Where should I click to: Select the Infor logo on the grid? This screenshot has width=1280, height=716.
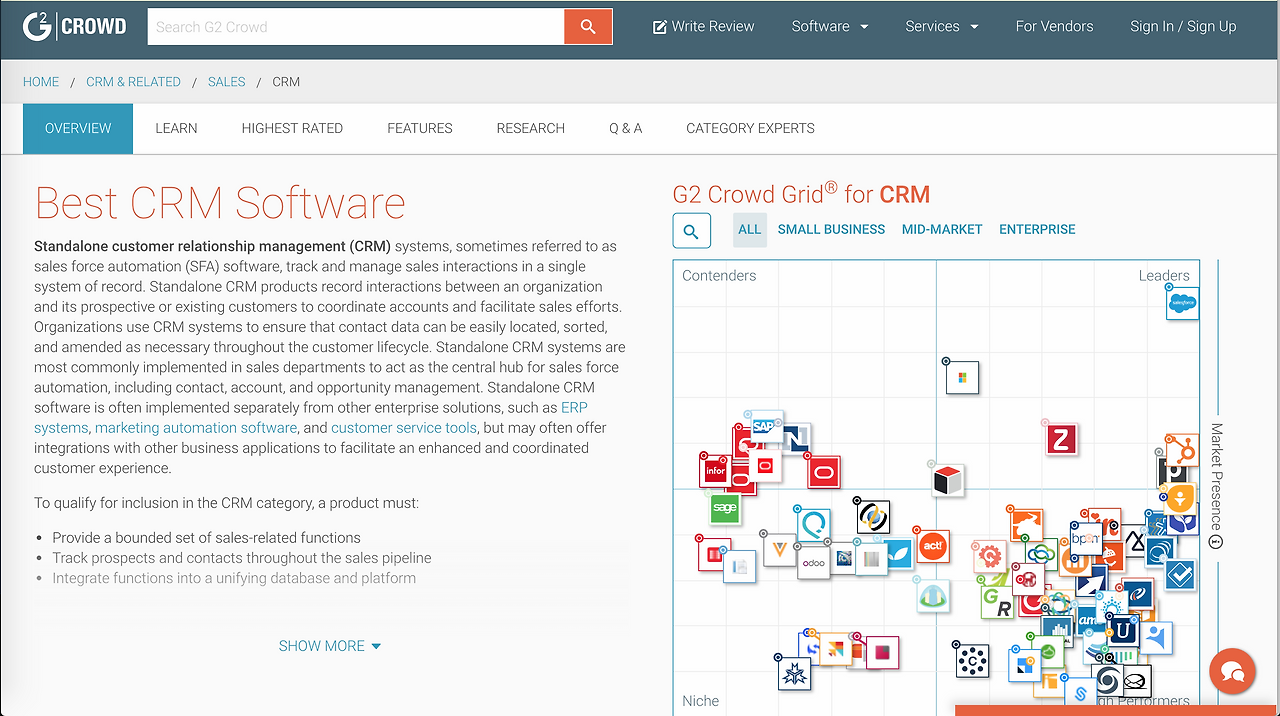pos(715,470)
